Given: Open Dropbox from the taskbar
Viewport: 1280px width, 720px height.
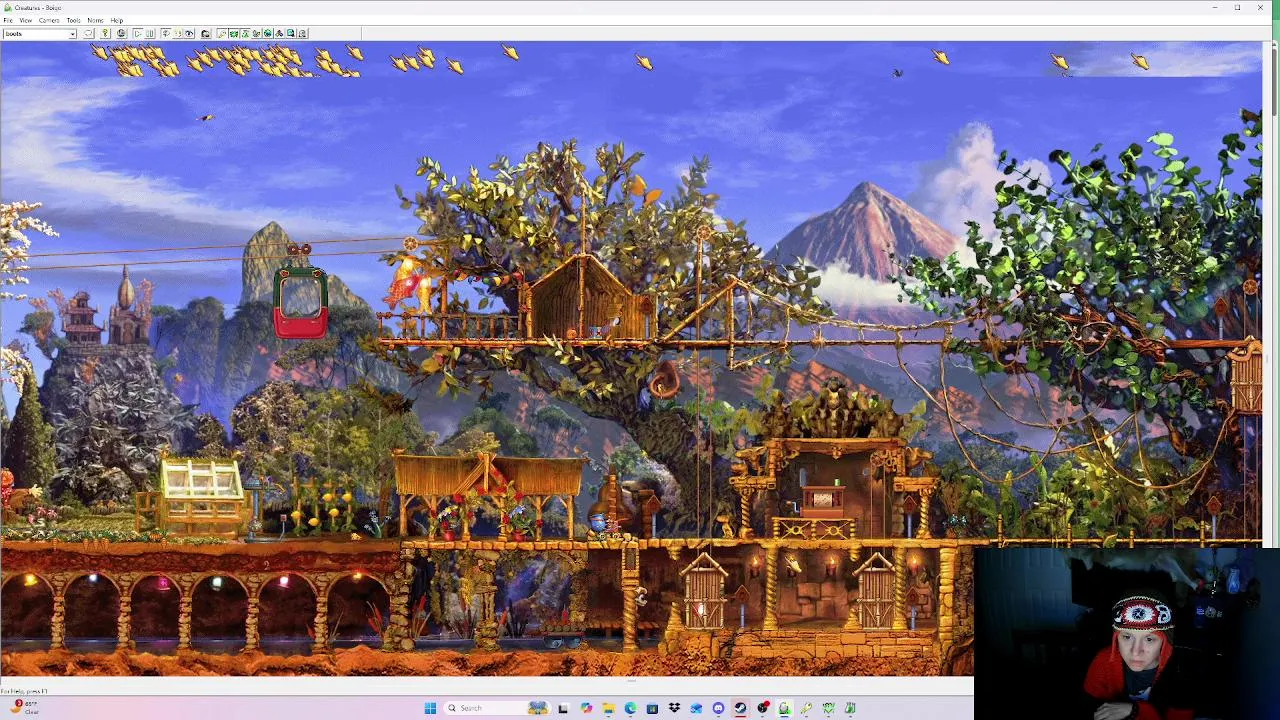Looking at the screenshot, I should pyautogui.click(x=674, y=708).
